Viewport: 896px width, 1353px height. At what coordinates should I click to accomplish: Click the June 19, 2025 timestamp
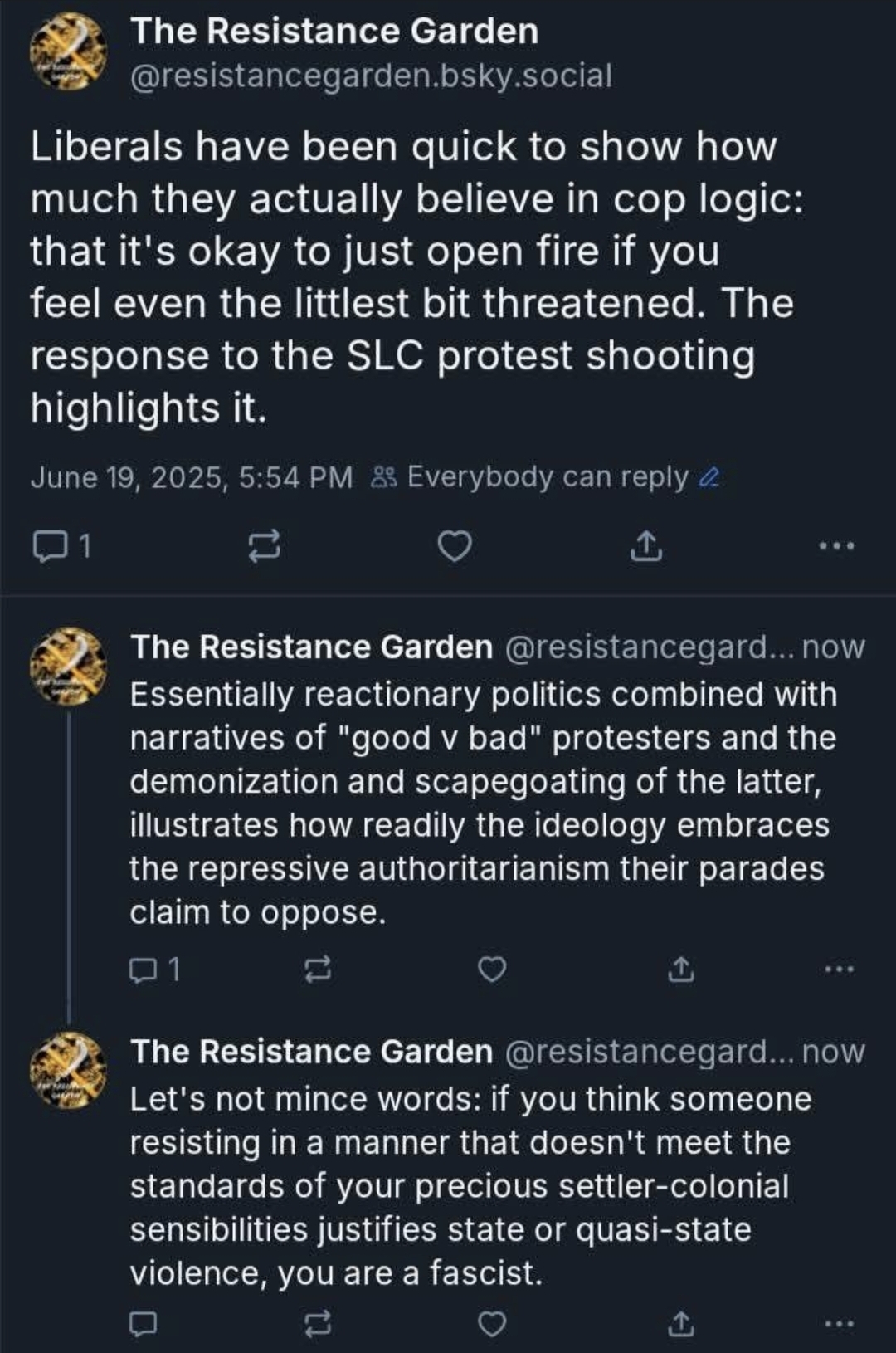(x=192, y=477)
